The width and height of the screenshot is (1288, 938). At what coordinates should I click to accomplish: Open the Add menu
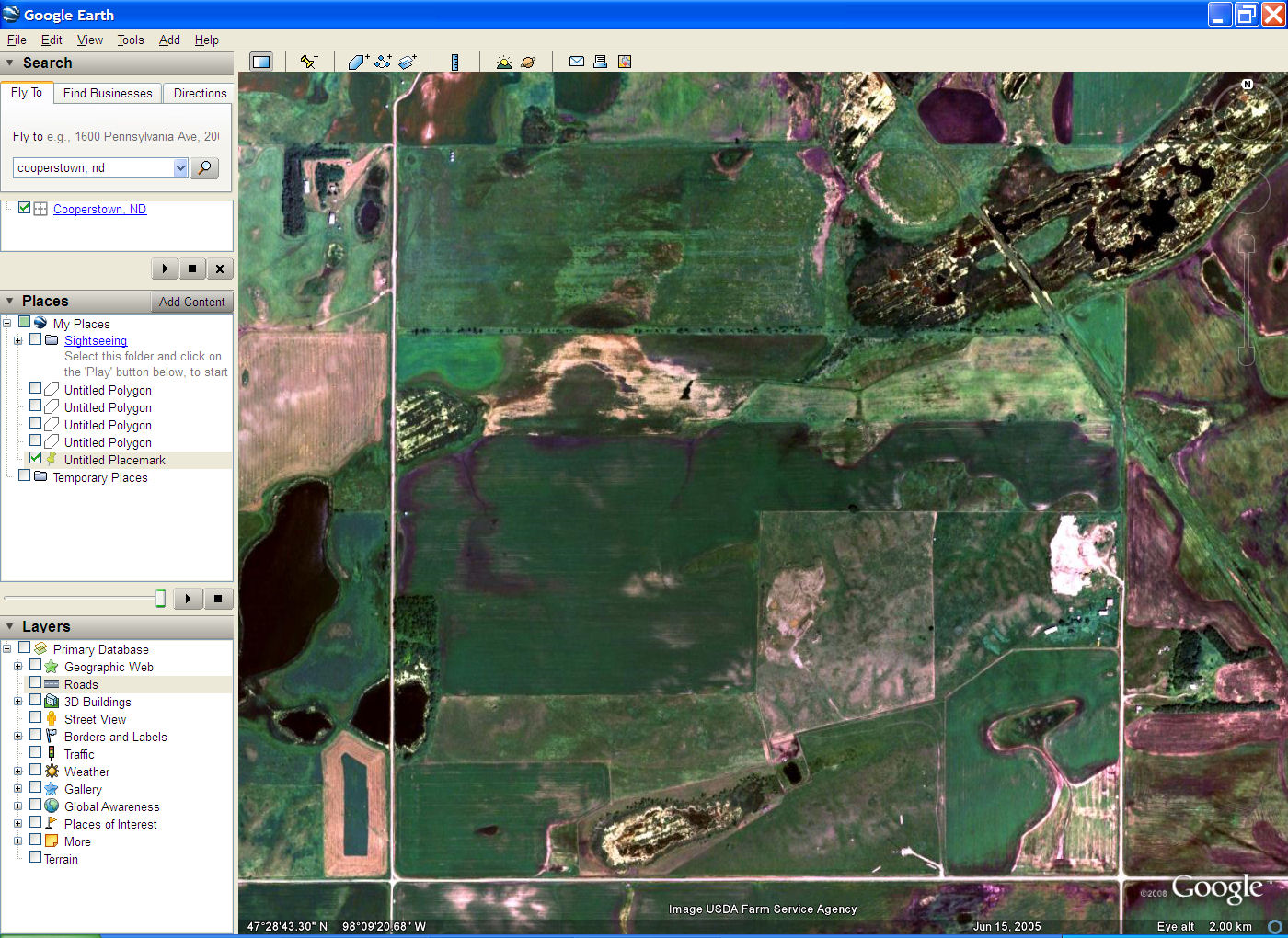click(x=169, y=40)
